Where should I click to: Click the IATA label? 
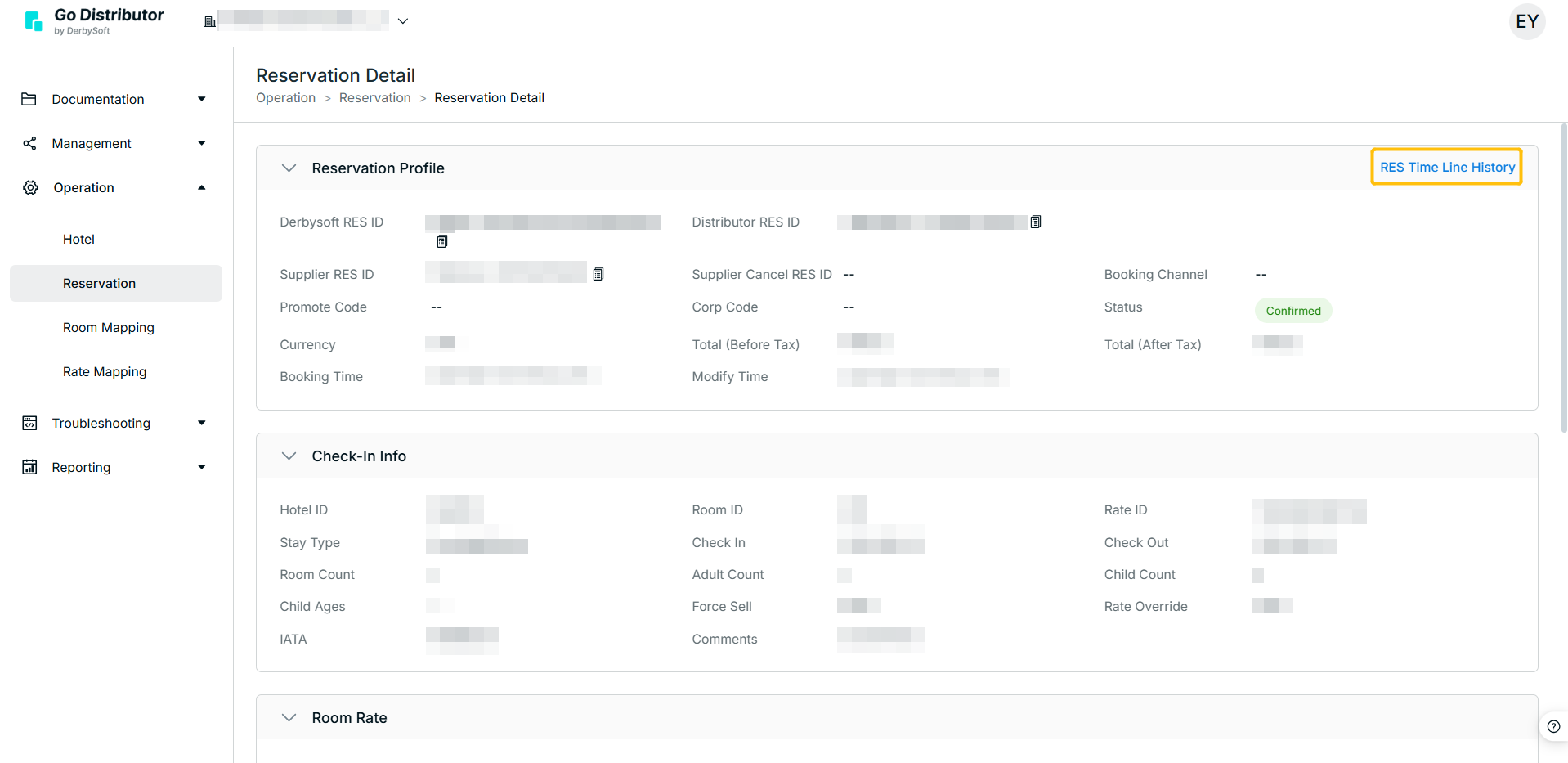point(293,639)
